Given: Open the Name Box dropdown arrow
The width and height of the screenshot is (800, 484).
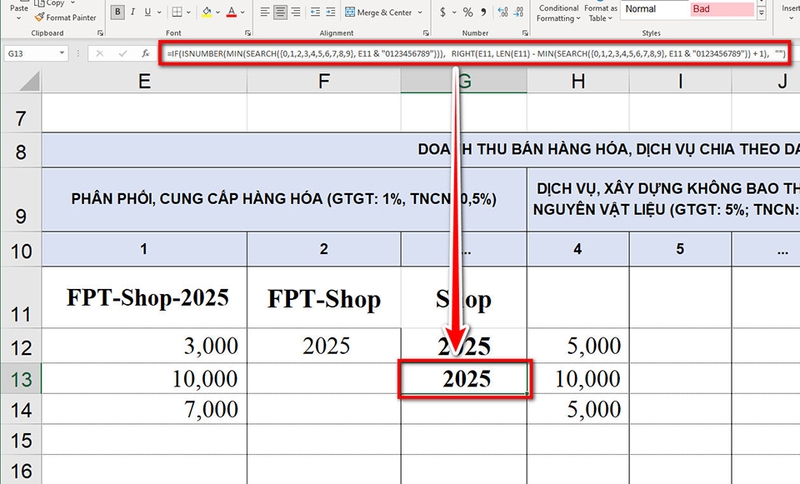Looking at the screenshot, I should click(x=62, y=53).
